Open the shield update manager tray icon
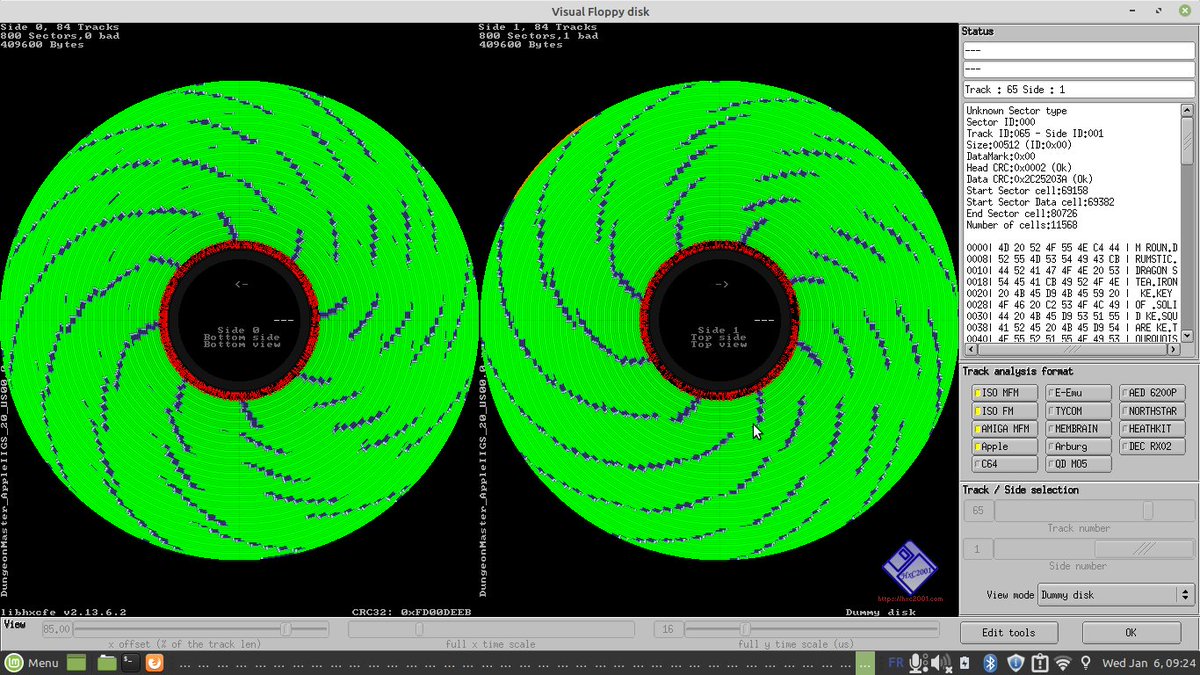1200x675 pixels. [1015, 663]
